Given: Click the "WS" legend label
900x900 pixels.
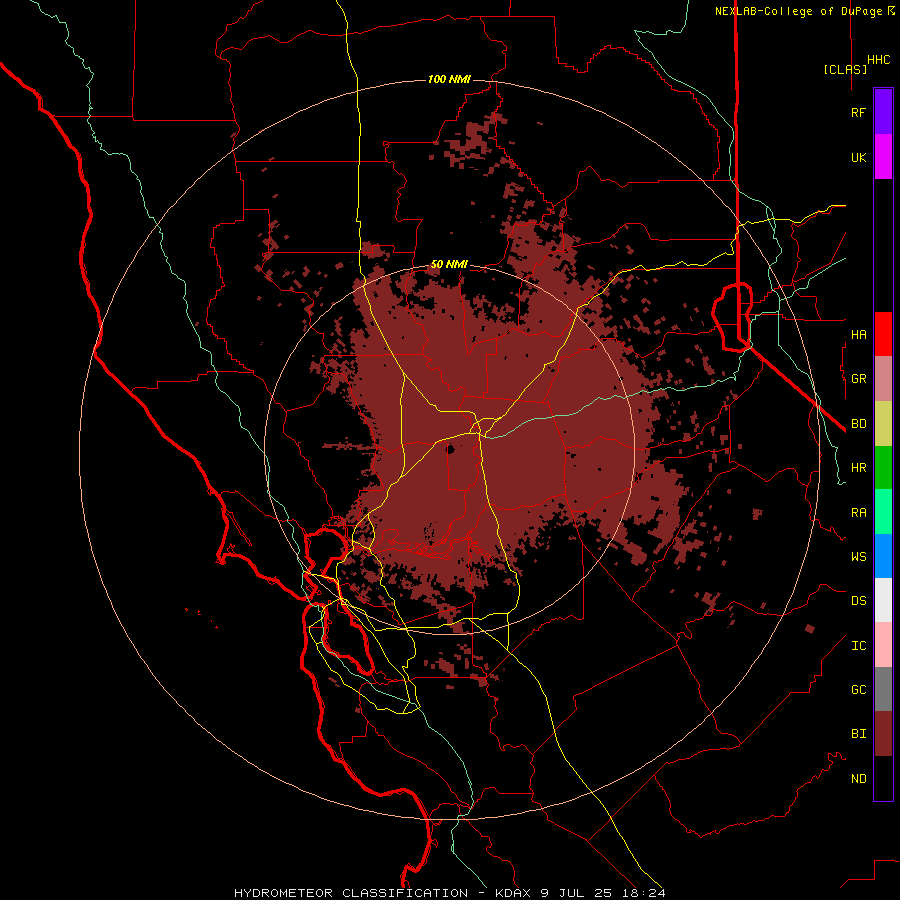Looking at the screenshot, I should coord(858,556).
